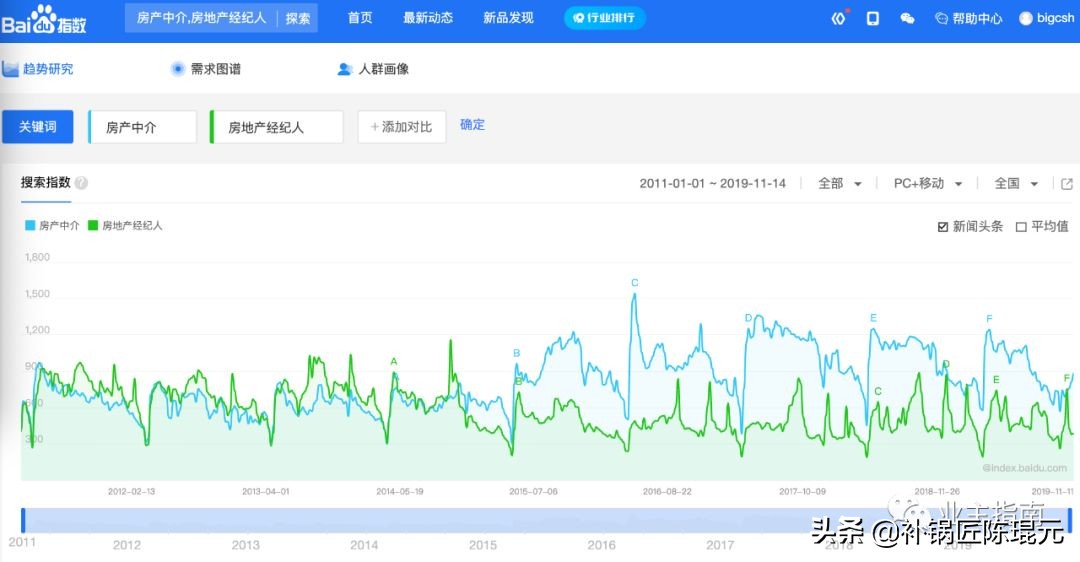The height and width of the screenshot is (562, 1080).
Task: Click the 趋势研究 chart icon
Action: pyautogui.click(x=10, y=69)
